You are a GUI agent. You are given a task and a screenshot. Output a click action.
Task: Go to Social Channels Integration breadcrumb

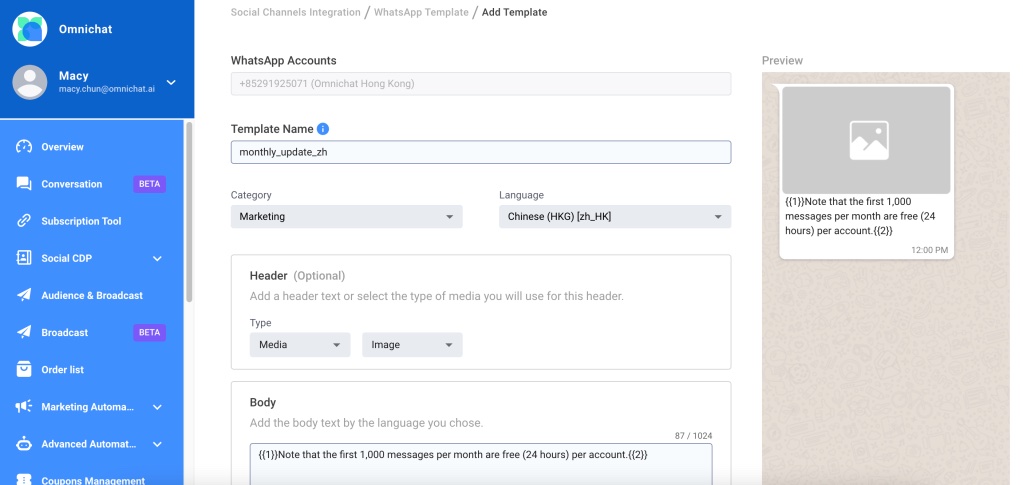pyautogui.click(x=296, y=13)
